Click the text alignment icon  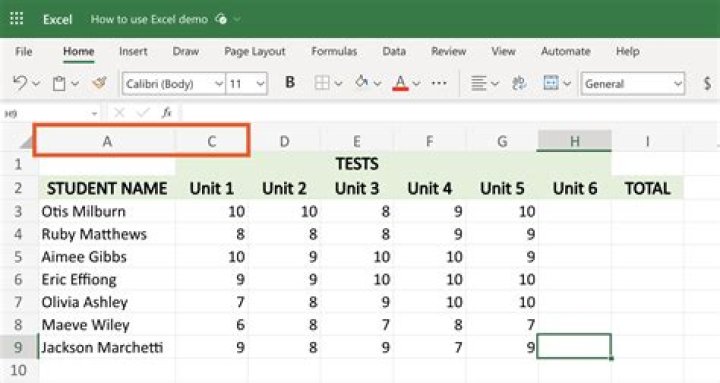[x=478, y=84]
